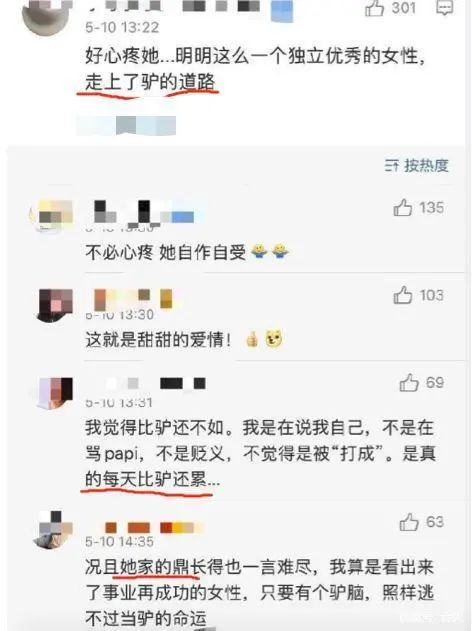Open replies via comment bubble icon
Image resolution: width=472 pixels, height=631 pixels.
pyautogui.click(x=445, y=8)
